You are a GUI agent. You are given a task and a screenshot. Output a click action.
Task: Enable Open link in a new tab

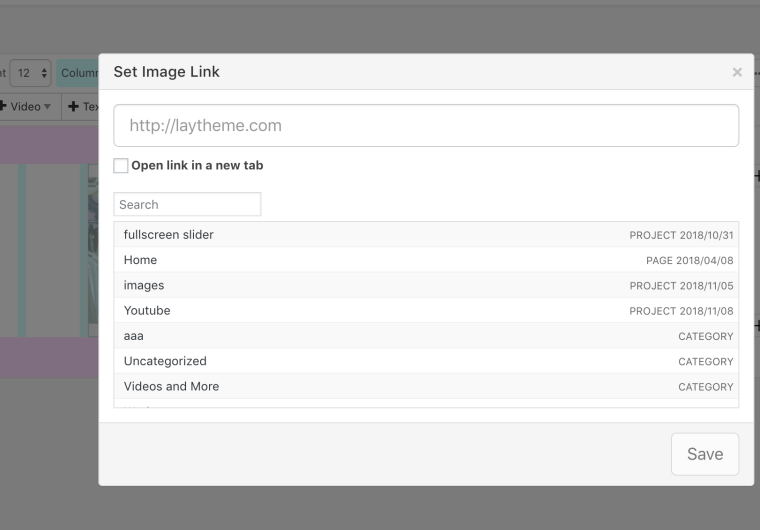pos(121,166)
